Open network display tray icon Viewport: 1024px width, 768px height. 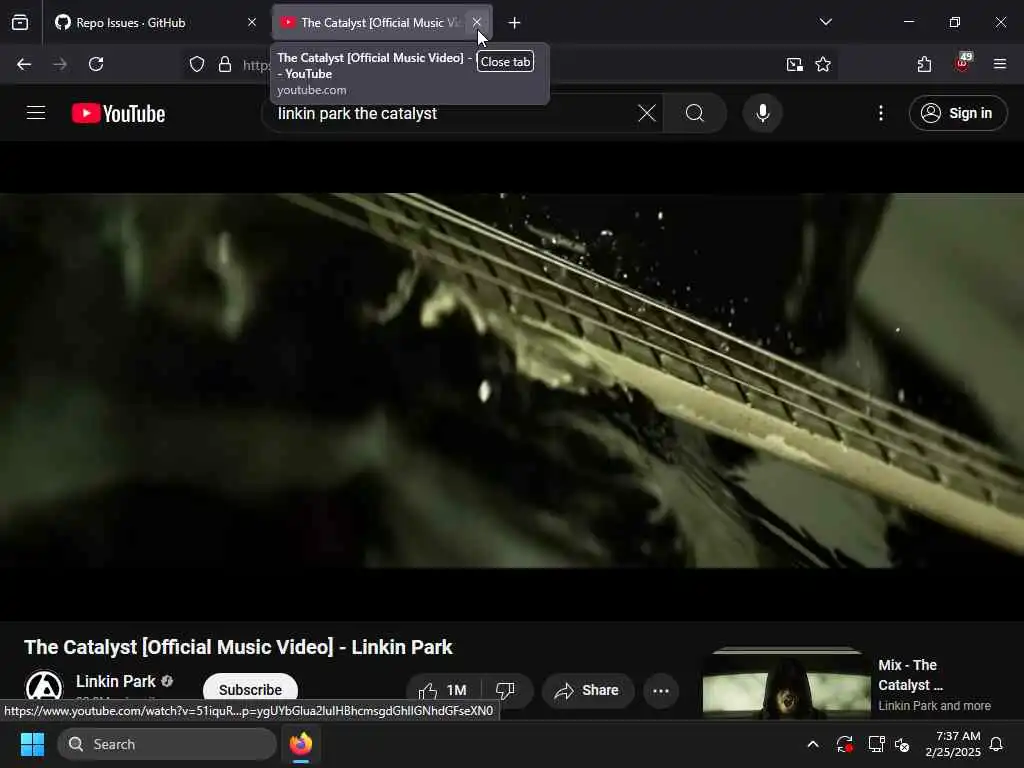tap(876, 744)
